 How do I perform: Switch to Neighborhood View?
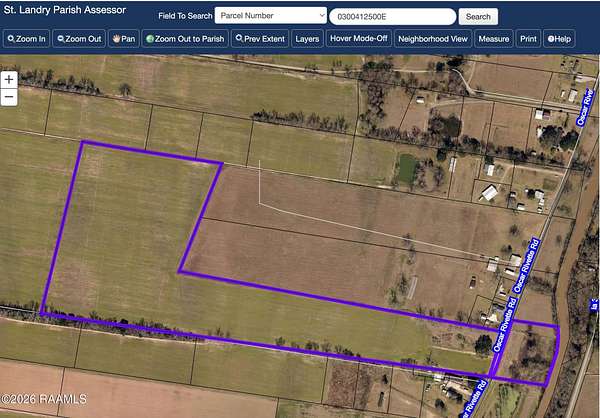(x=433, y=39)
